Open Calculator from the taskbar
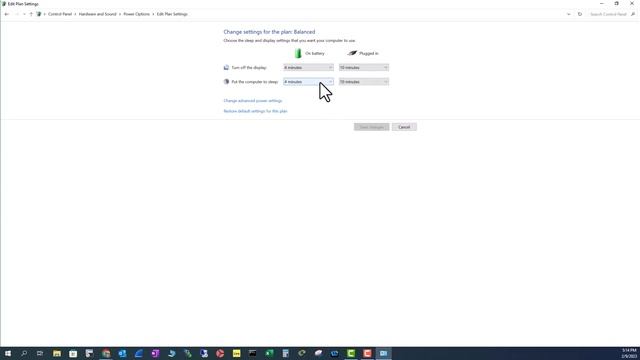Image resolution: width=640 pixels, height=360 pixels. (286, 353)
